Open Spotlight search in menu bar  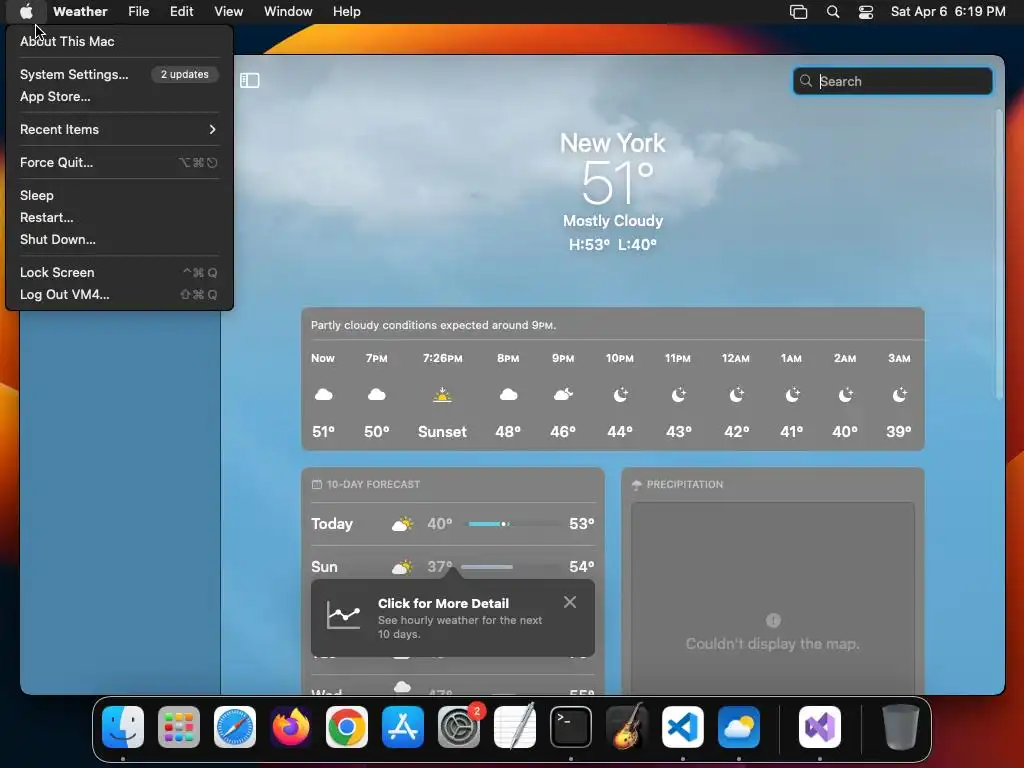(x=833, y=11)
